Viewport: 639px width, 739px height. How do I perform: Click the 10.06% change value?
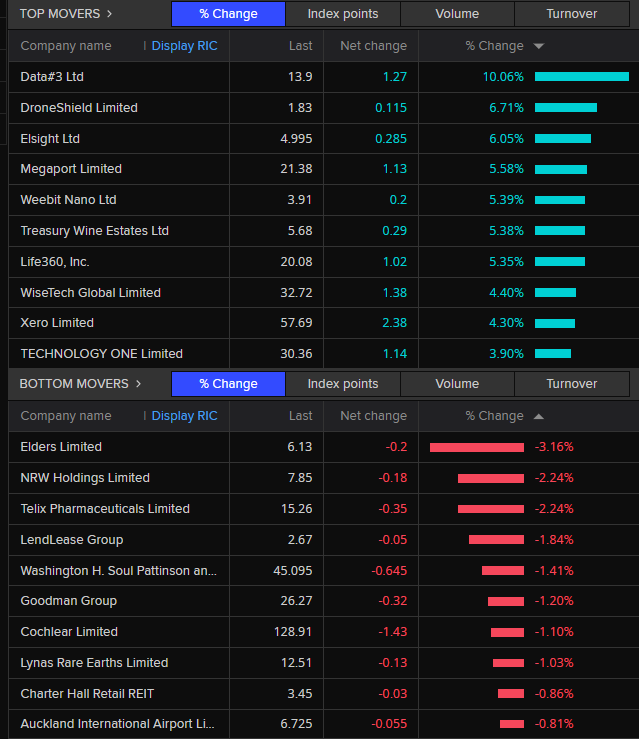click(x=503, y=77)
